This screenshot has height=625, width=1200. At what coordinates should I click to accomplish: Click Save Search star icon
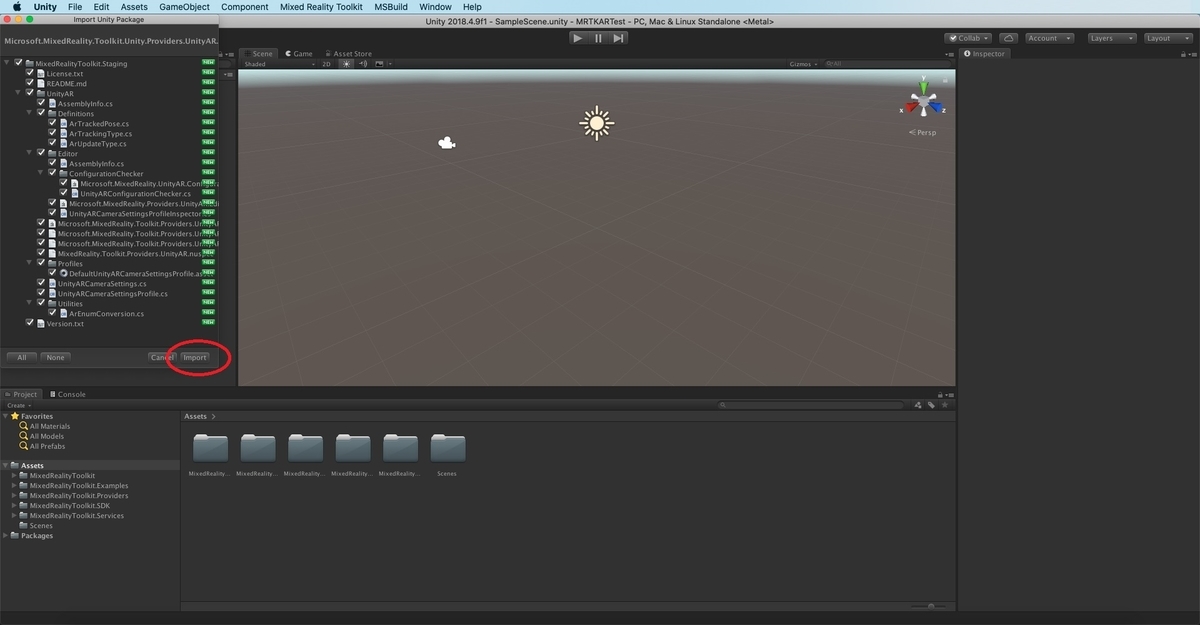tap(943, 405)
